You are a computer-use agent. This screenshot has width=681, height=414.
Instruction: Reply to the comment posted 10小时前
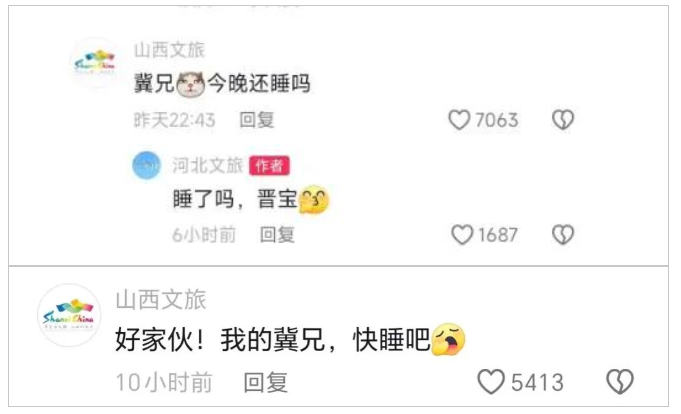click(265, 382)
